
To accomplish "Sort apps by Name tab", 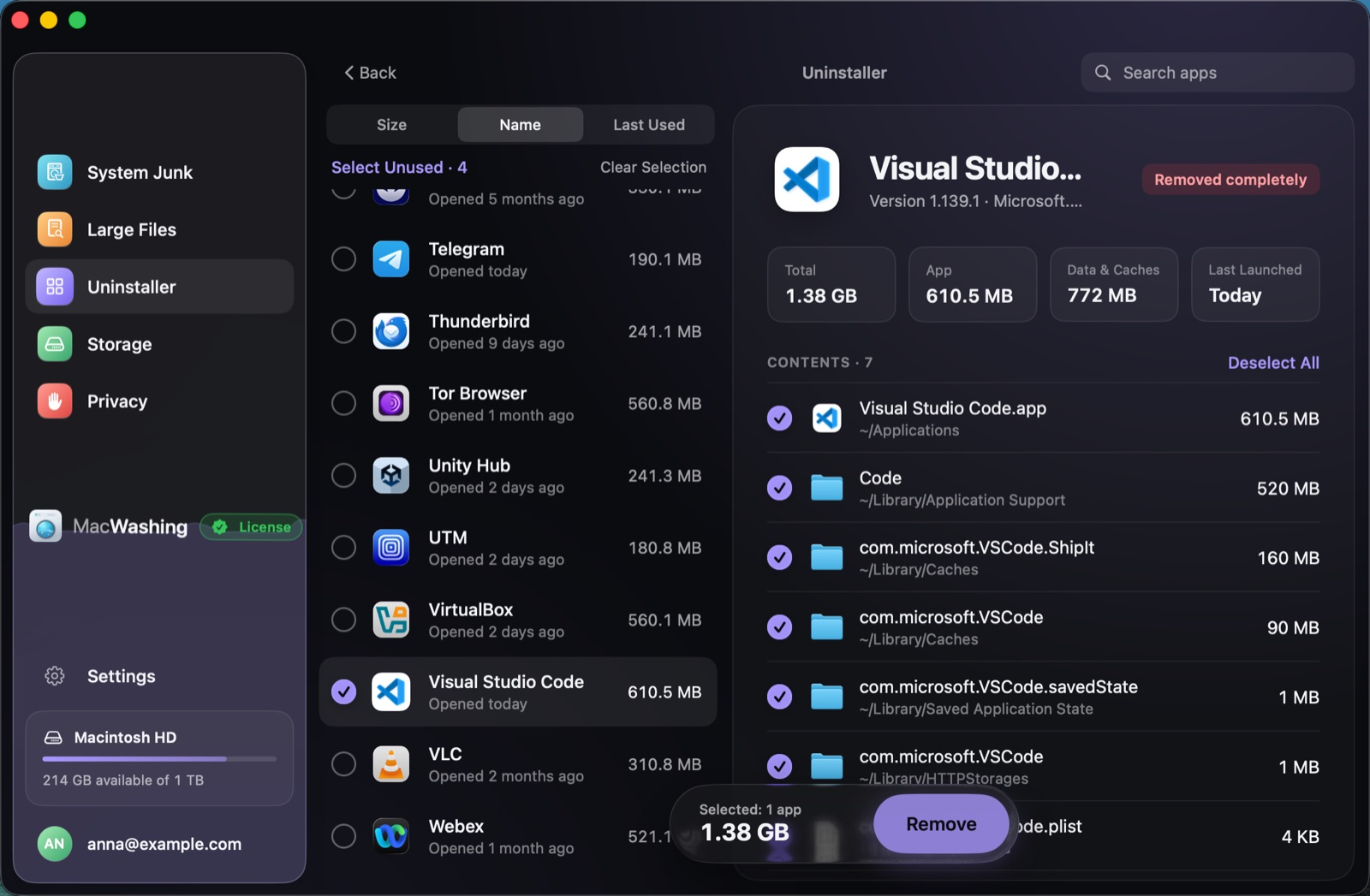I will point(520,125).
